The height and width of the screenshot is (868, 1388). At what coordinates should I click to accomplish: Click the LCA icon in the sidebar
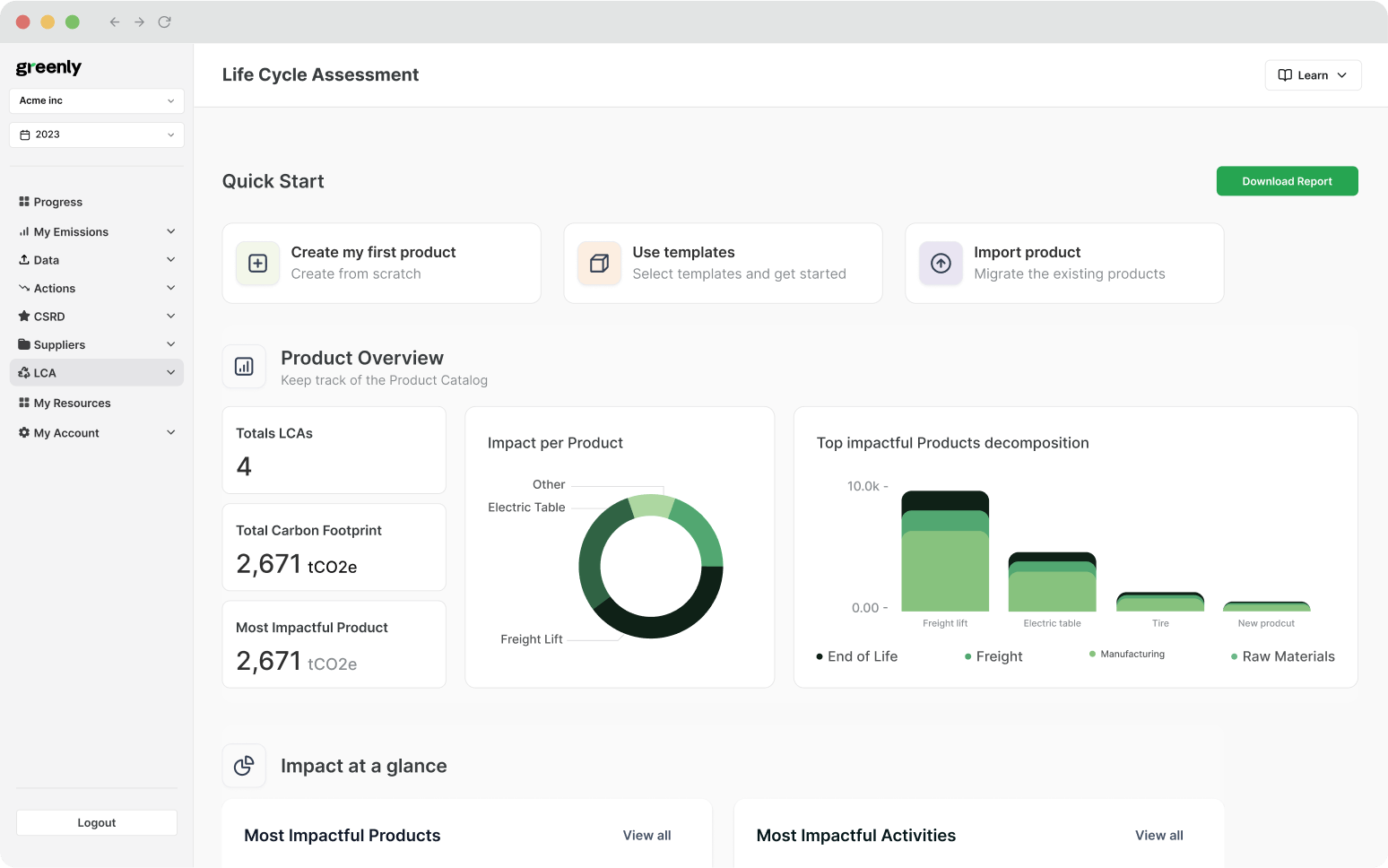[x=24, y=372]
